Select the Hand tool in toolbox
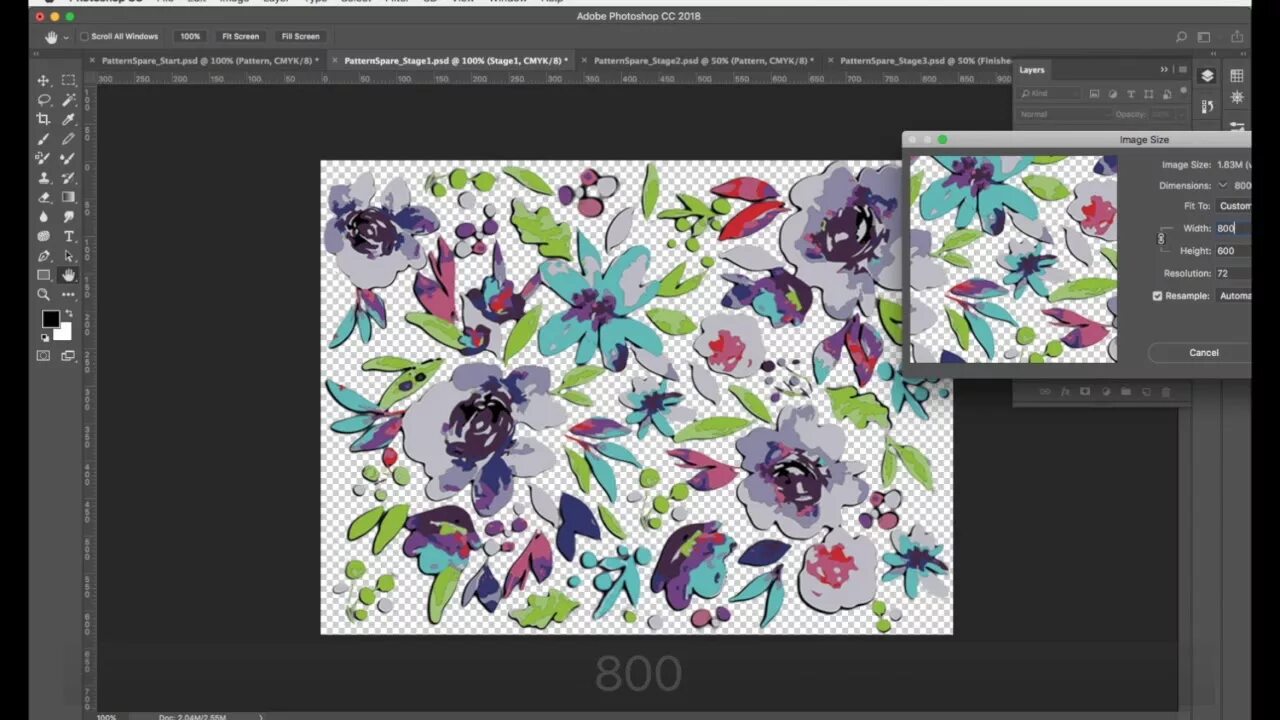The image size is (1280, 720). 68,275
